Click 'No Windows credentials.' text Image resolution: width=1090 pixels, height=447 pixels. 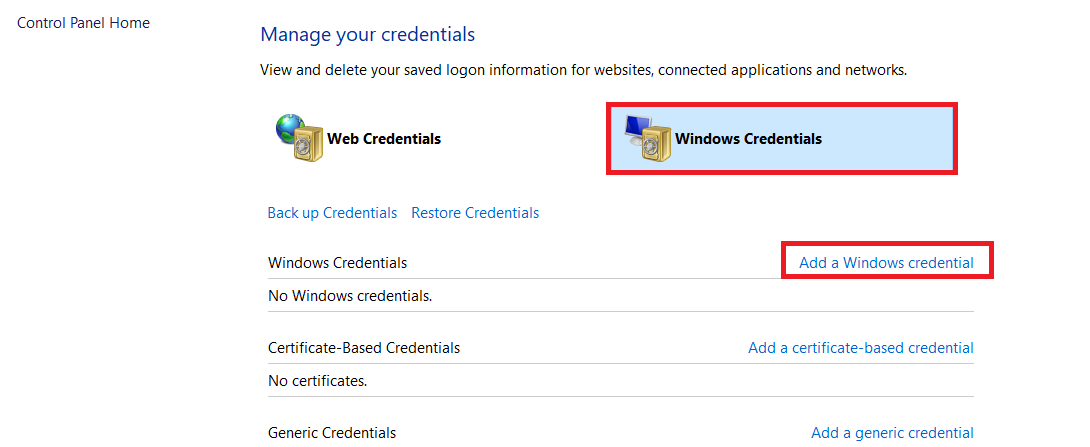pos(350,296)
